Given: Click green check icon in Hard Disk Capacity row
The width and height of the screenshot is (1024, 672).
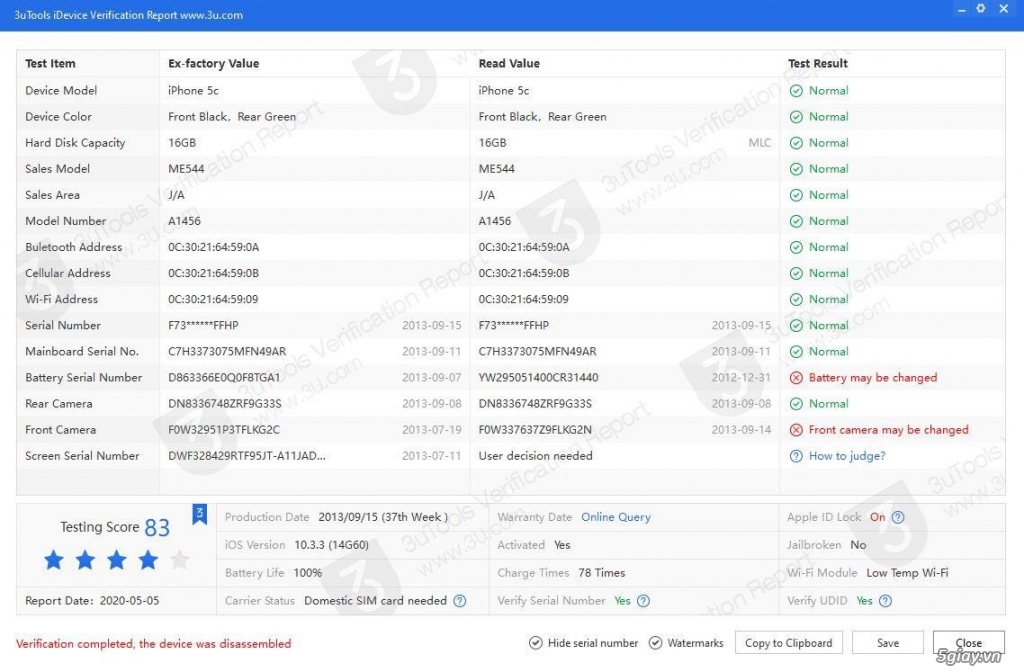Looking at the screenshot, I should [x=796, y=143].
